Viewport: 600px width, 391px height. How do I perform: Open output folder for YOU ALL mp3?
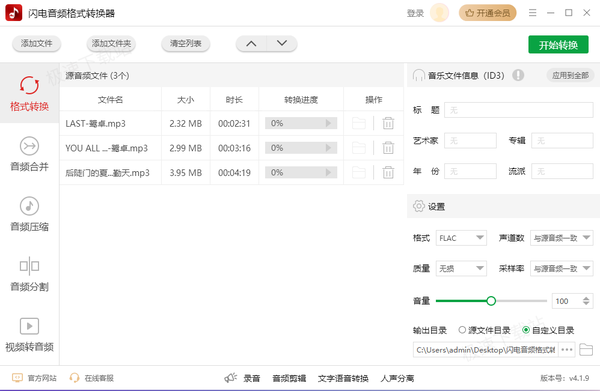click(359, 148)
